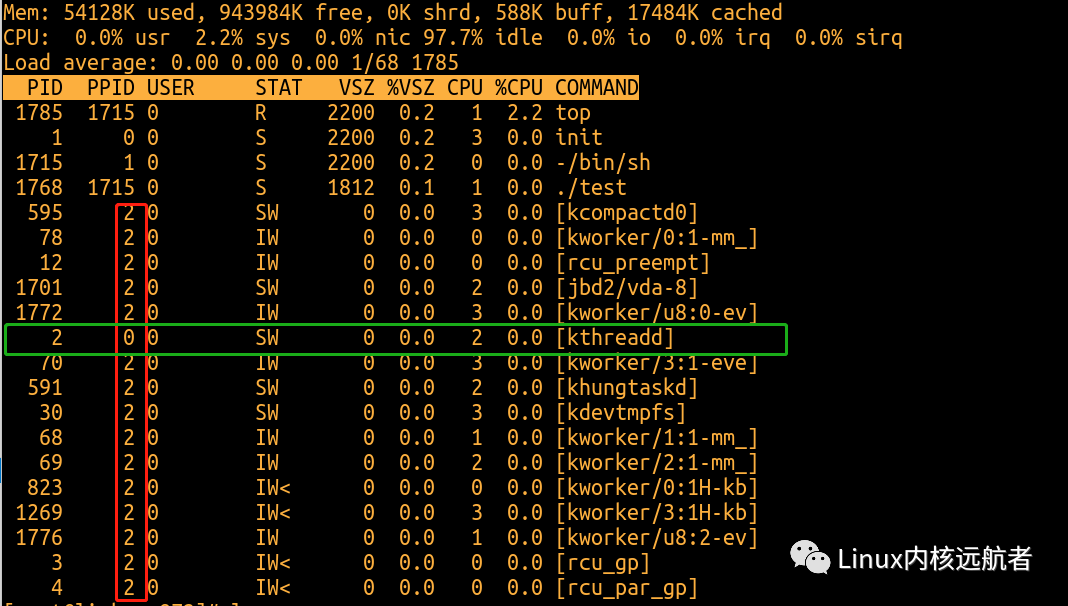
Task: Click the [rcu_preempt] kernel thread entry
Action: coord(633,263)
